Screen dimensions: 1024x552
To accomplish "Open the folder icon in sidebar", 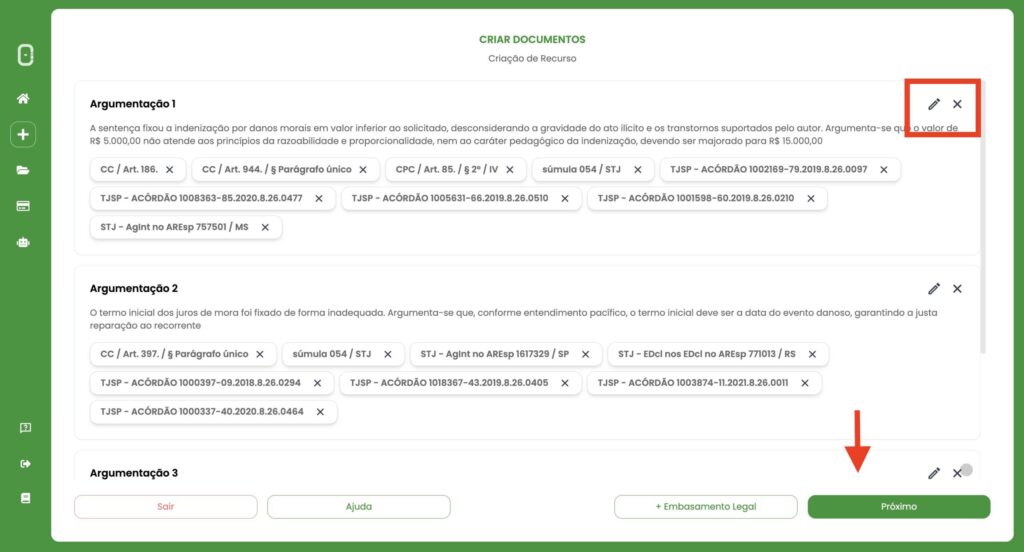I will (24, 170).
